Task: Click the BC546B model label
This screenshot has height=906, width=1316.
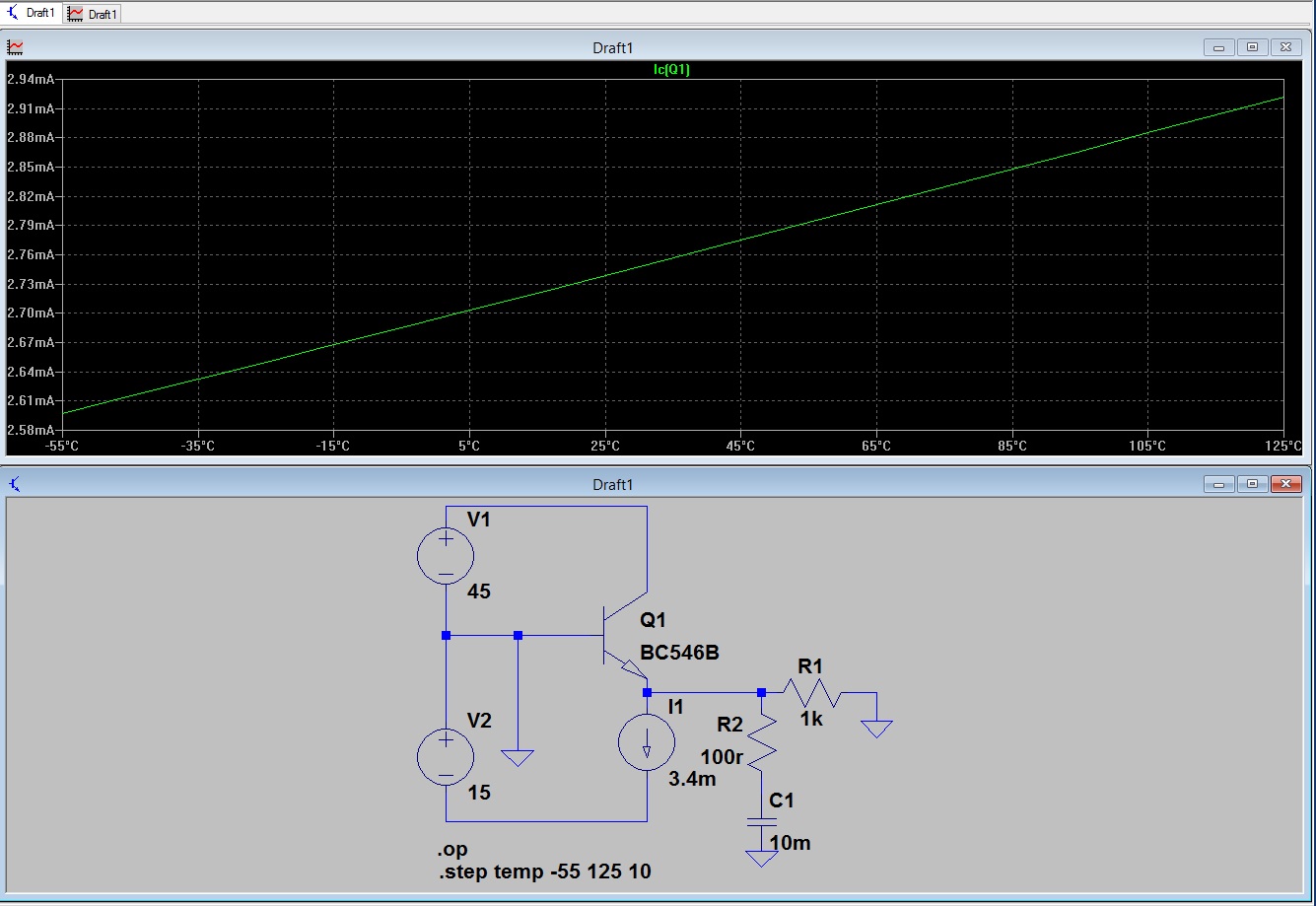Action: (679, 653)
